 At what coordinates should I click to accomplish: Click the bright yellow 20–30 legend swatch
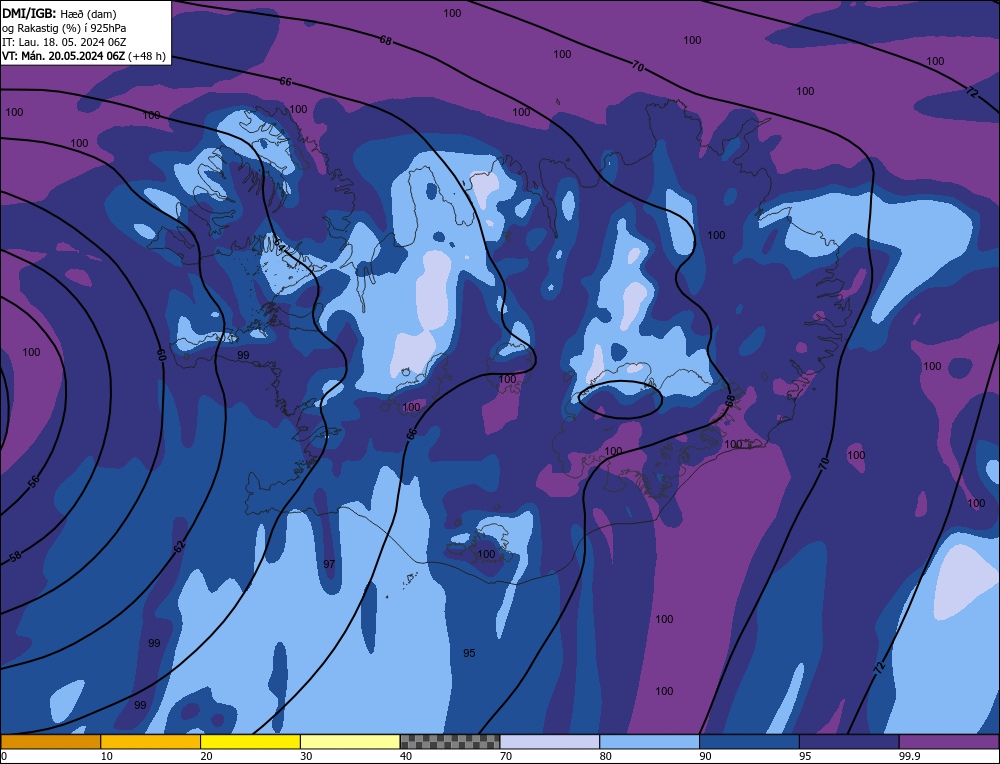tap(250, 742)
